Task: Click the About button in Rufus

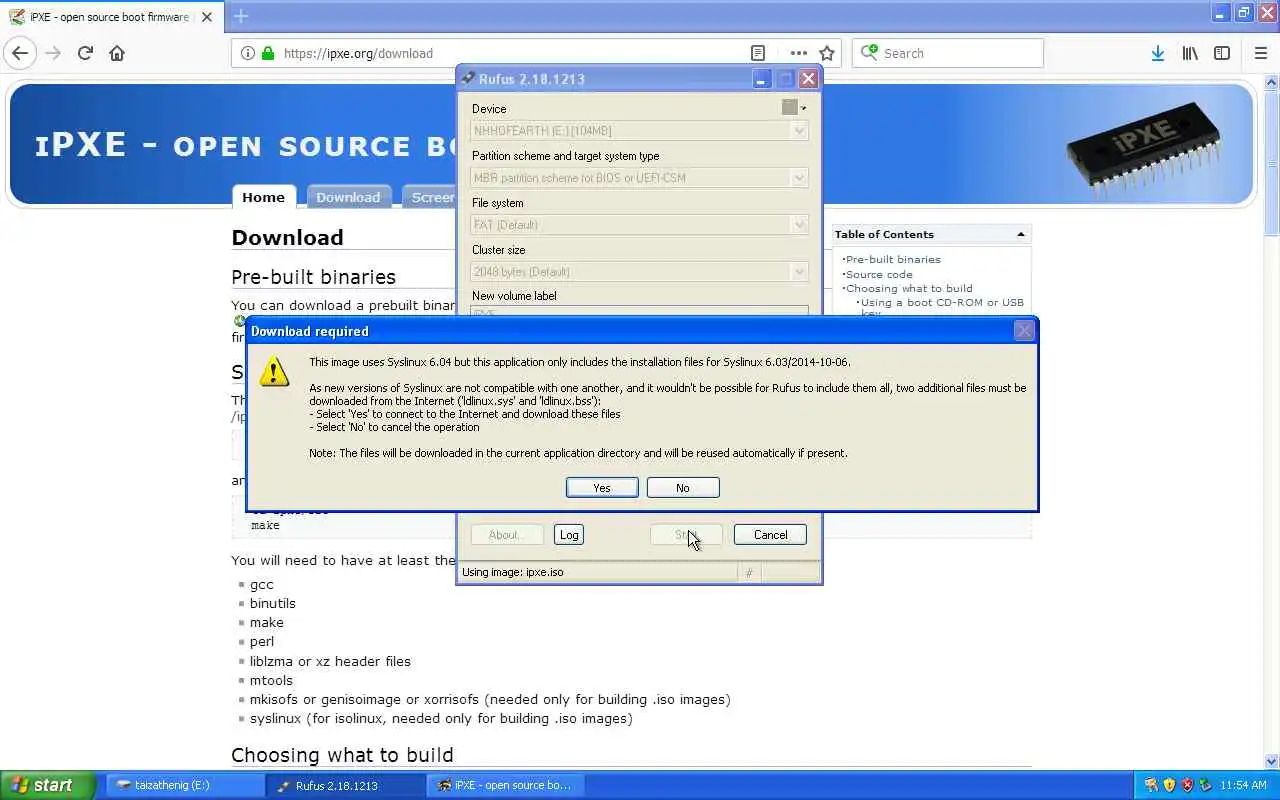Action: point(506,535)
